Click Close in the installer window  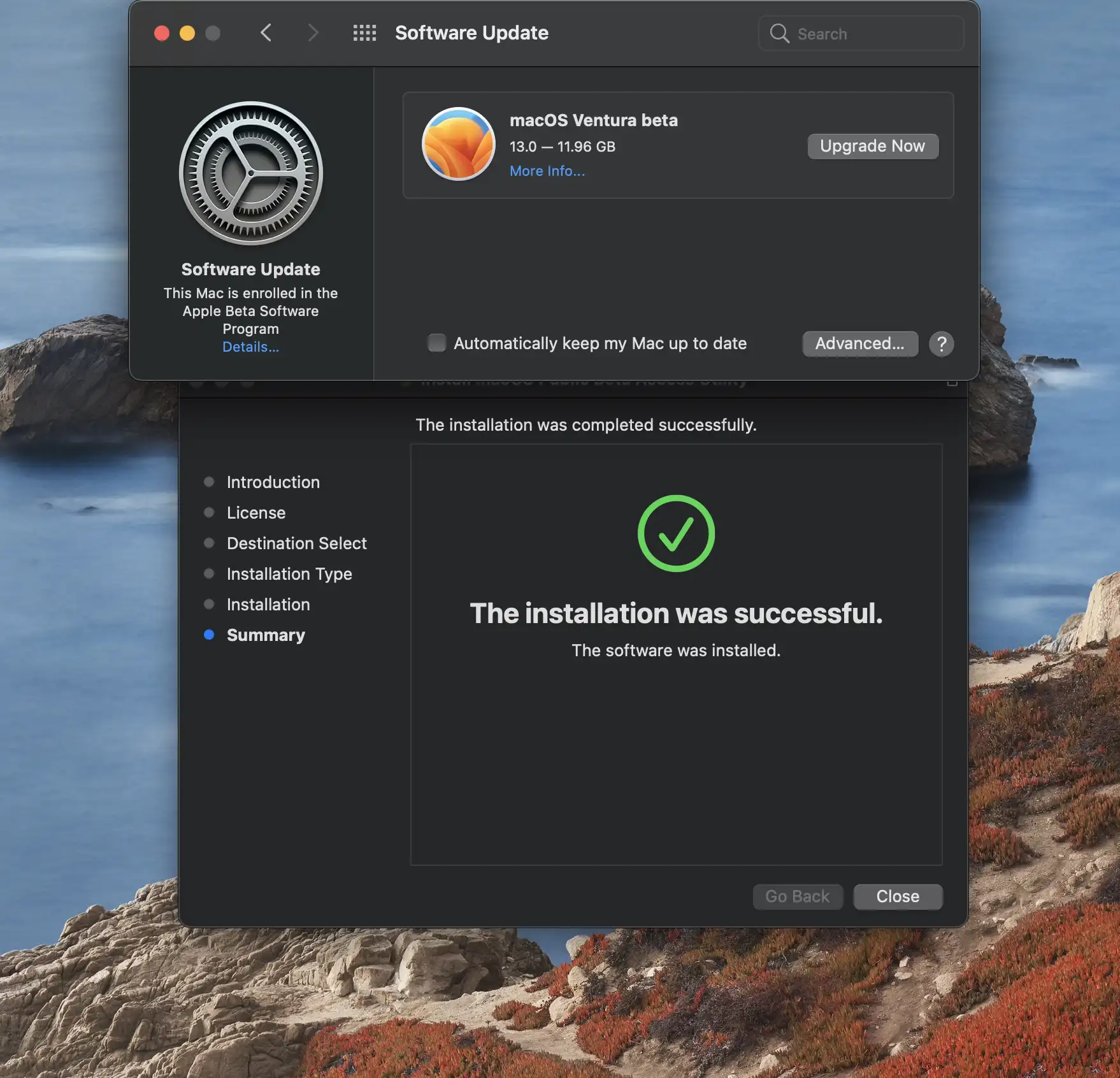[898, 896]
